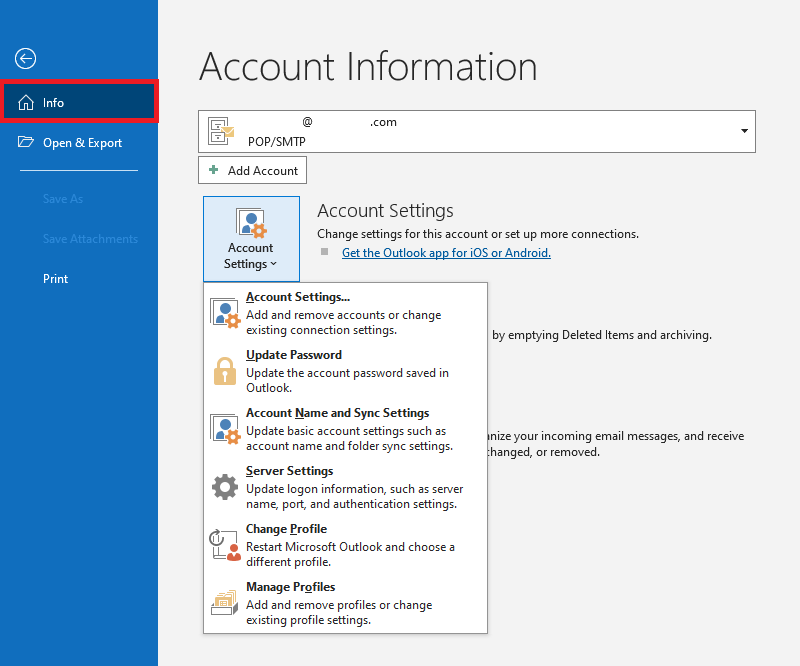
Task: Click the Manage Profiles folder icon
Action: (x=225, y=603)
